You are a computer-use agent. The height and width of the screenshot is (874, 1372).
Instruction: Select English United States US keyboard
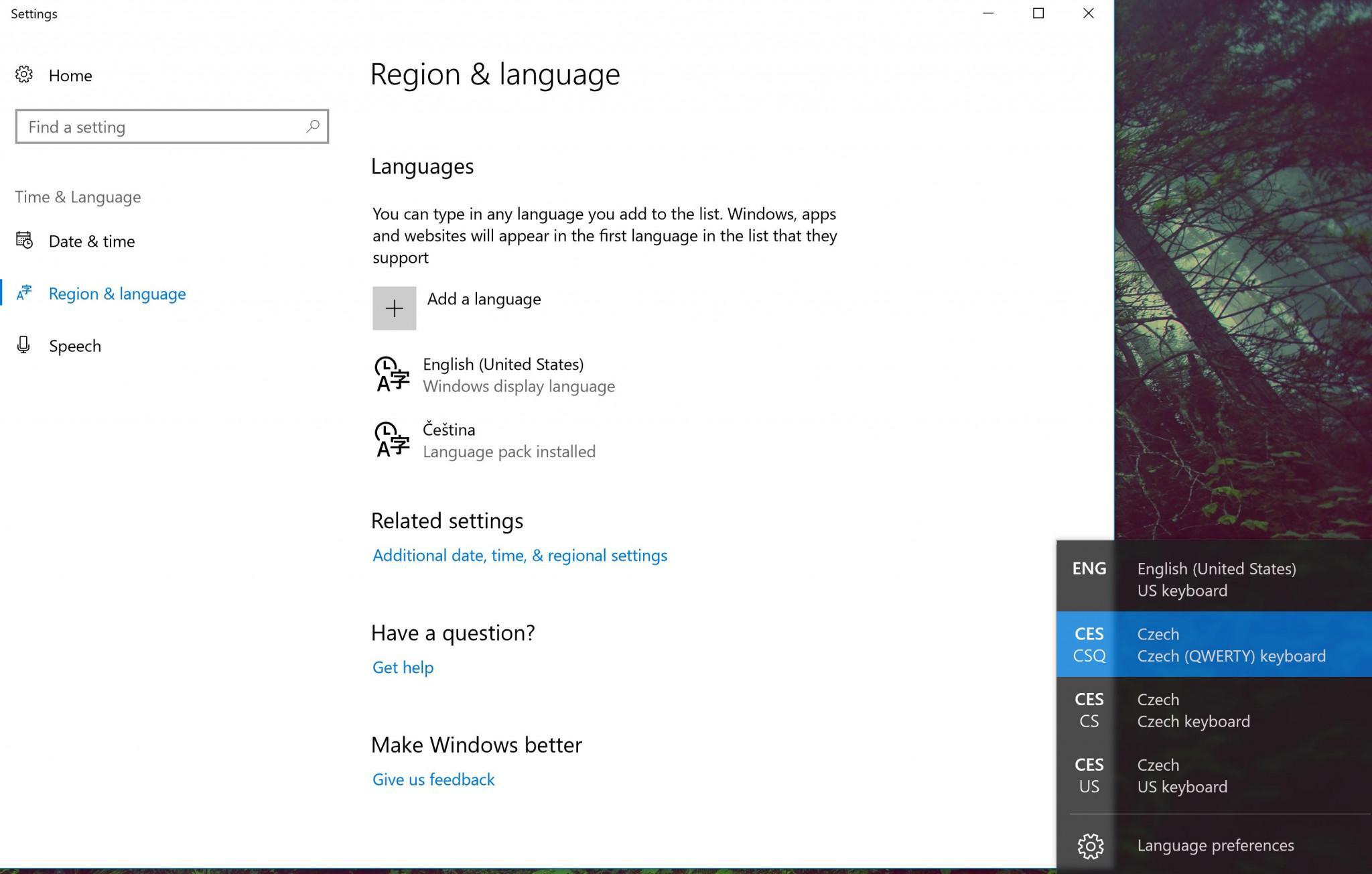coord(1214,578)
